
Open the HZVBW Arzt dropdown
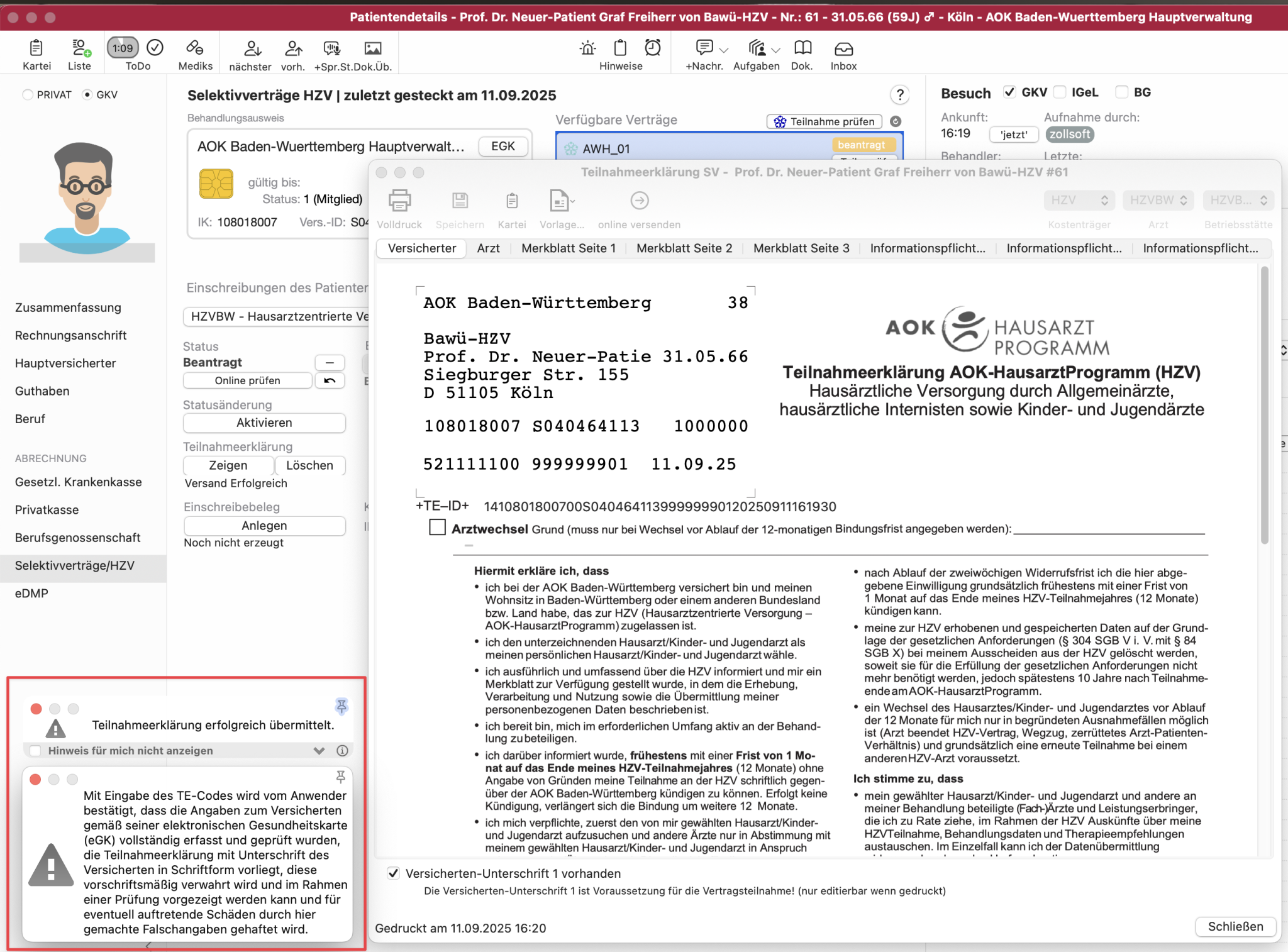[x=1158, y=200]
